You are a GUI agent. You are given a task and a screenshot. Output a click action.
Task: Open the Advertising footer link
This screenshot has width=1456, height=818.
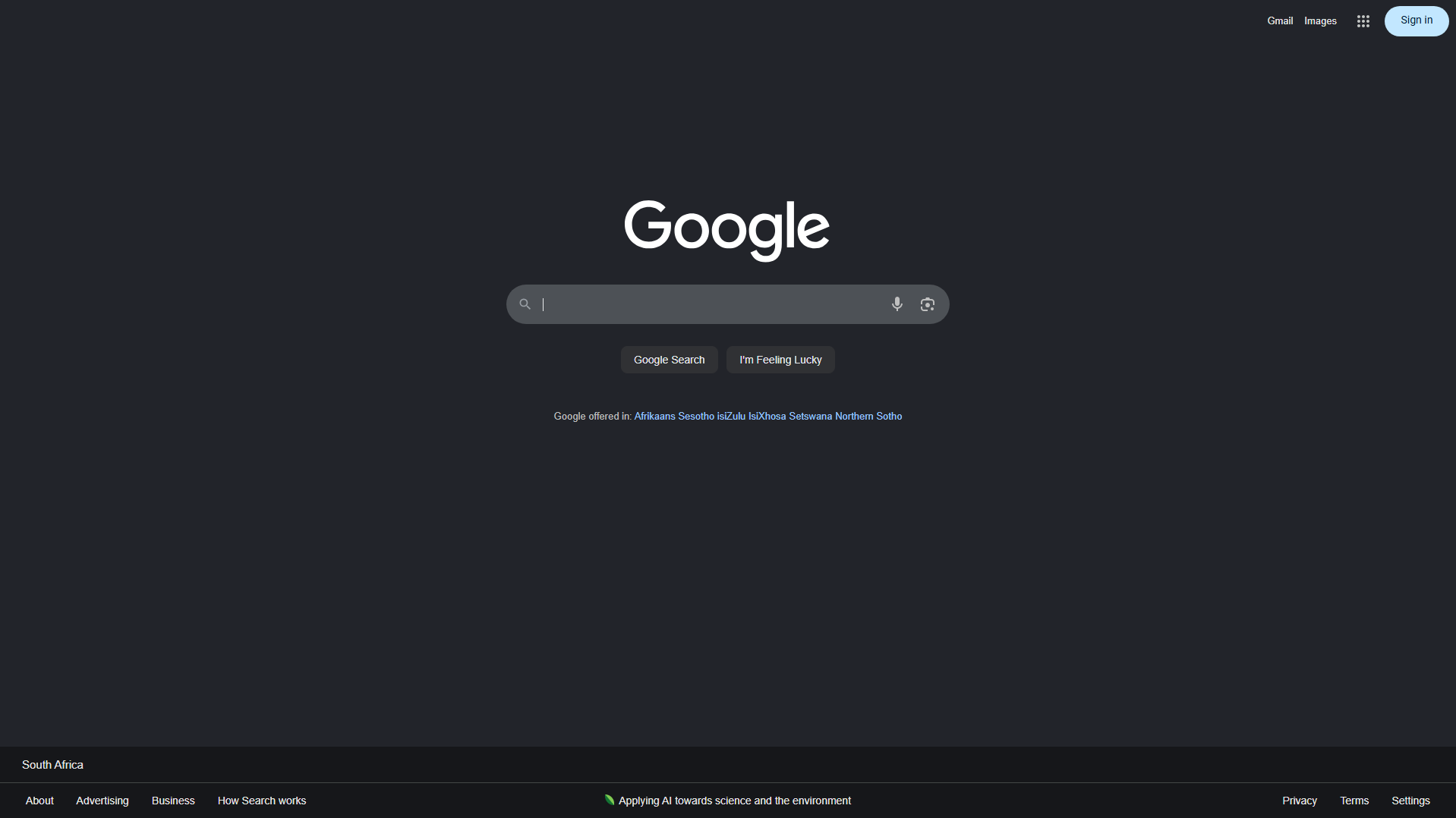pos(102,801)
